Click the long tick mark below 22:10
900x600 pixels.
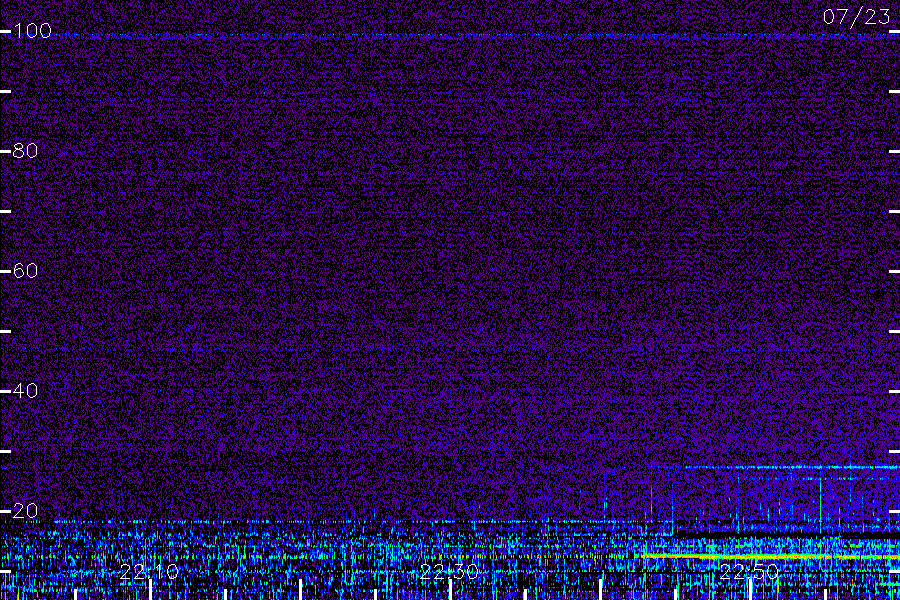pyautogui.click(x=150, y=590)
